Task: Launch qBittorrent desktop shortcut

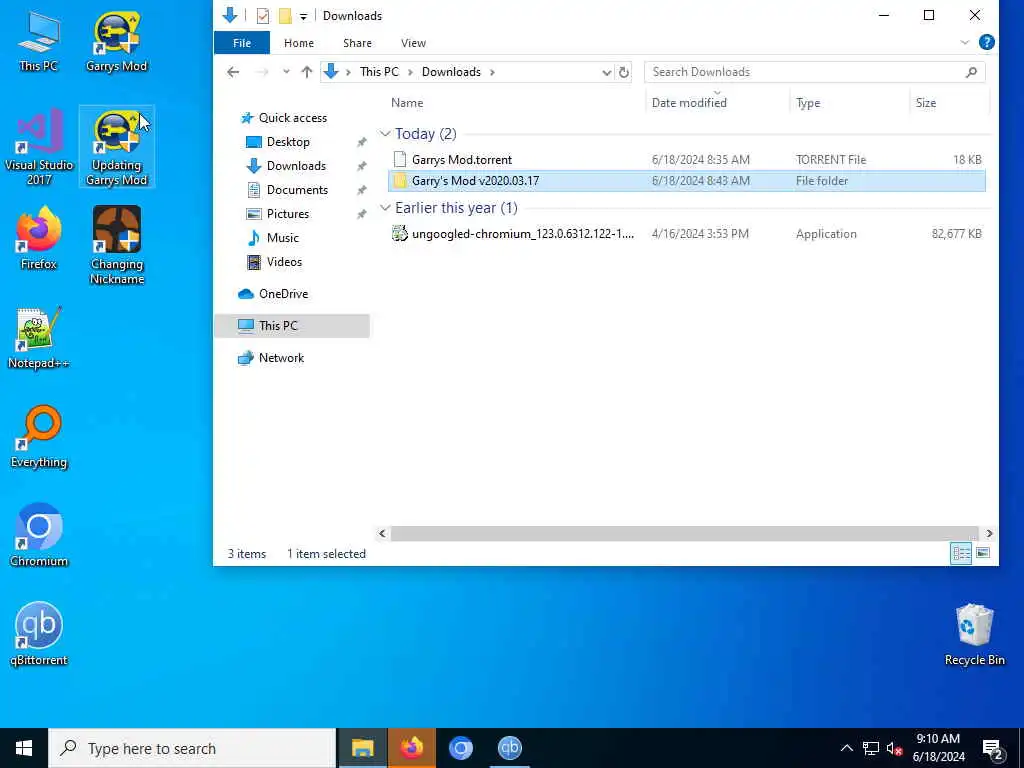Action: click(39, 634)
